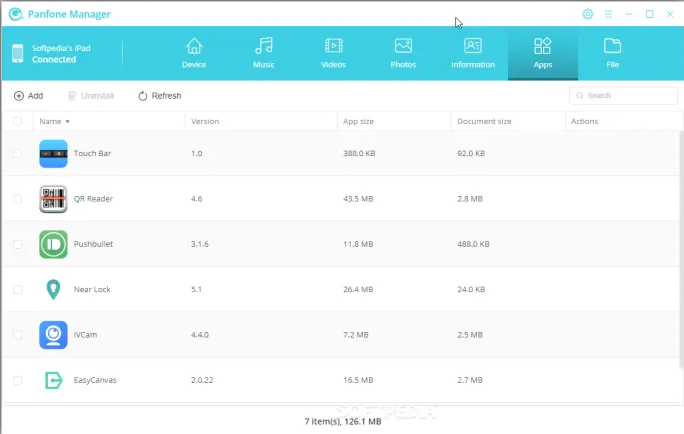The image size is (684, 434).
Task: Click the Add button
Action: pyautogui.click(x=29, y=96)
